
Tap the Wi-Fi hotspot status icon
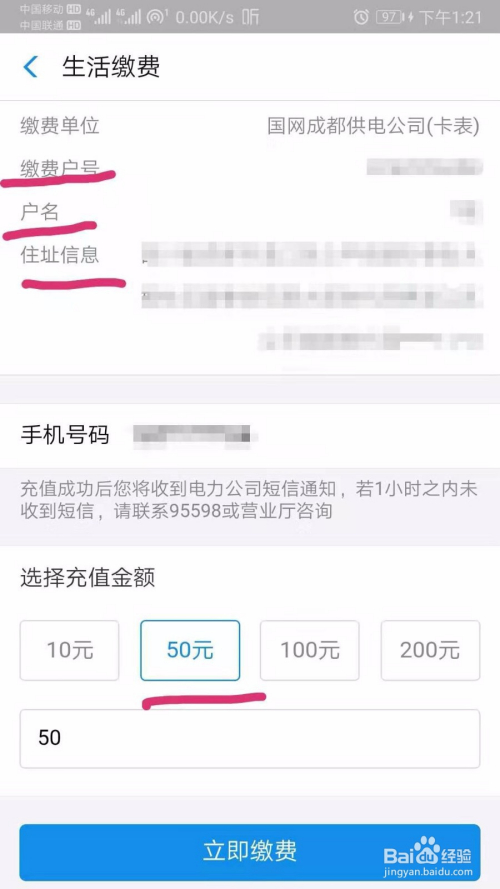[x=156, y=17]
